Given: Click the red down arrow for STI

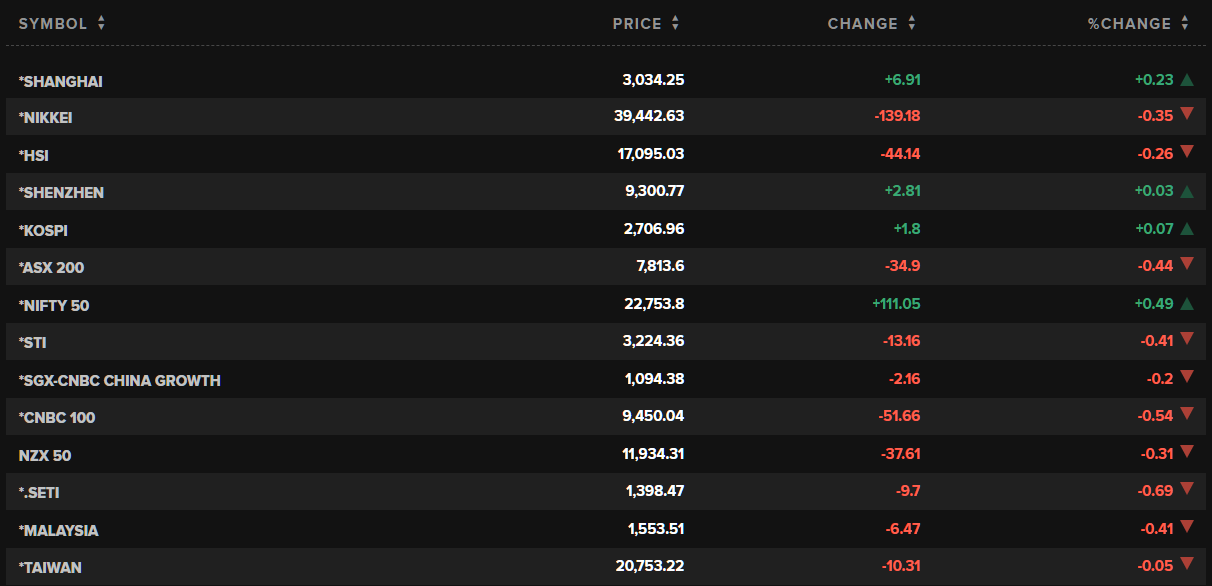Looking at the screenshot, I should click(1187, 339).
